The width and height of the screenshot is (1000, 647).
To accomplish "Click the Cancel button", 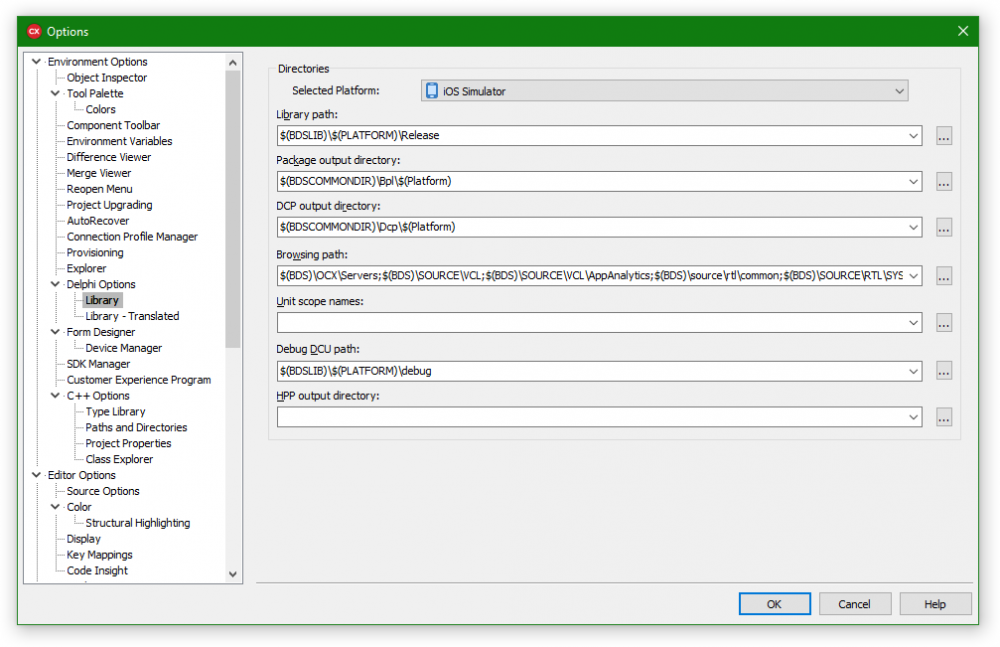I will [855, 604].
